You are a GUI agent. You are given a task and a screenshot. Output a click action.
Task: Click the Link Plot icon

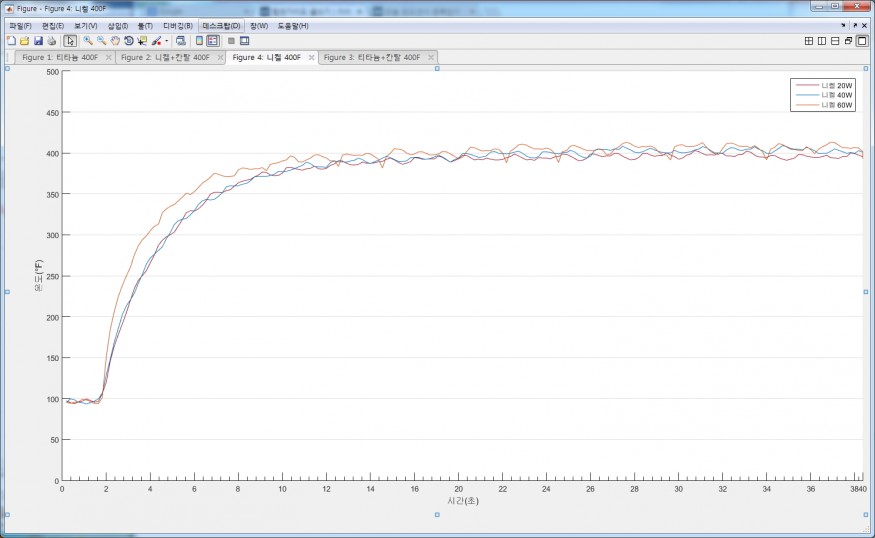click(x=180, y=41)
